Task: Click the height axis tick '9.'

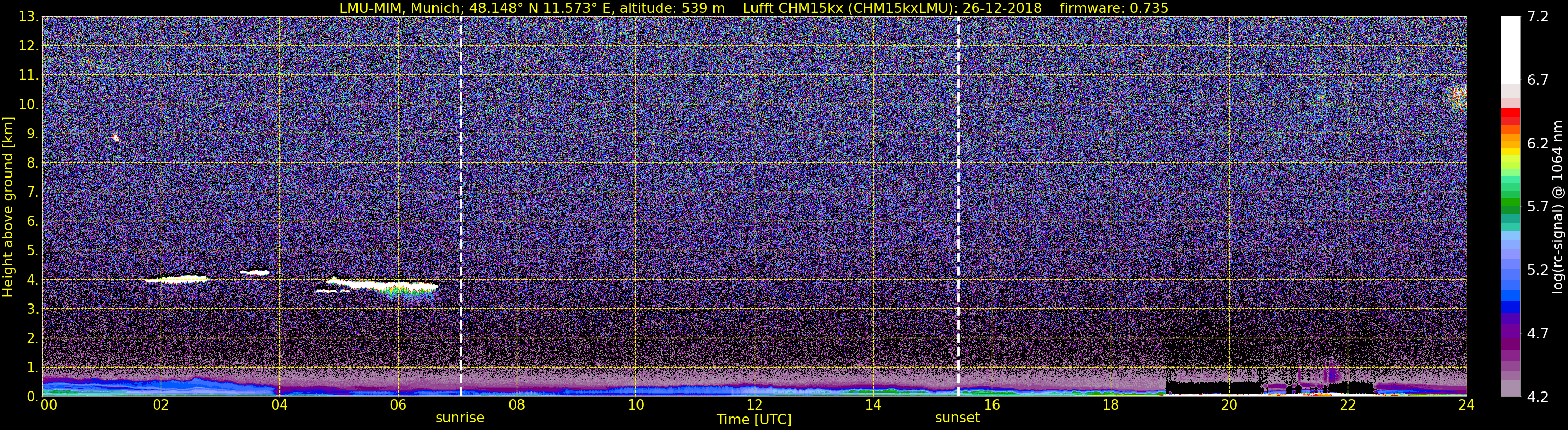Action: pyautogui.click(x=32, y=133)
